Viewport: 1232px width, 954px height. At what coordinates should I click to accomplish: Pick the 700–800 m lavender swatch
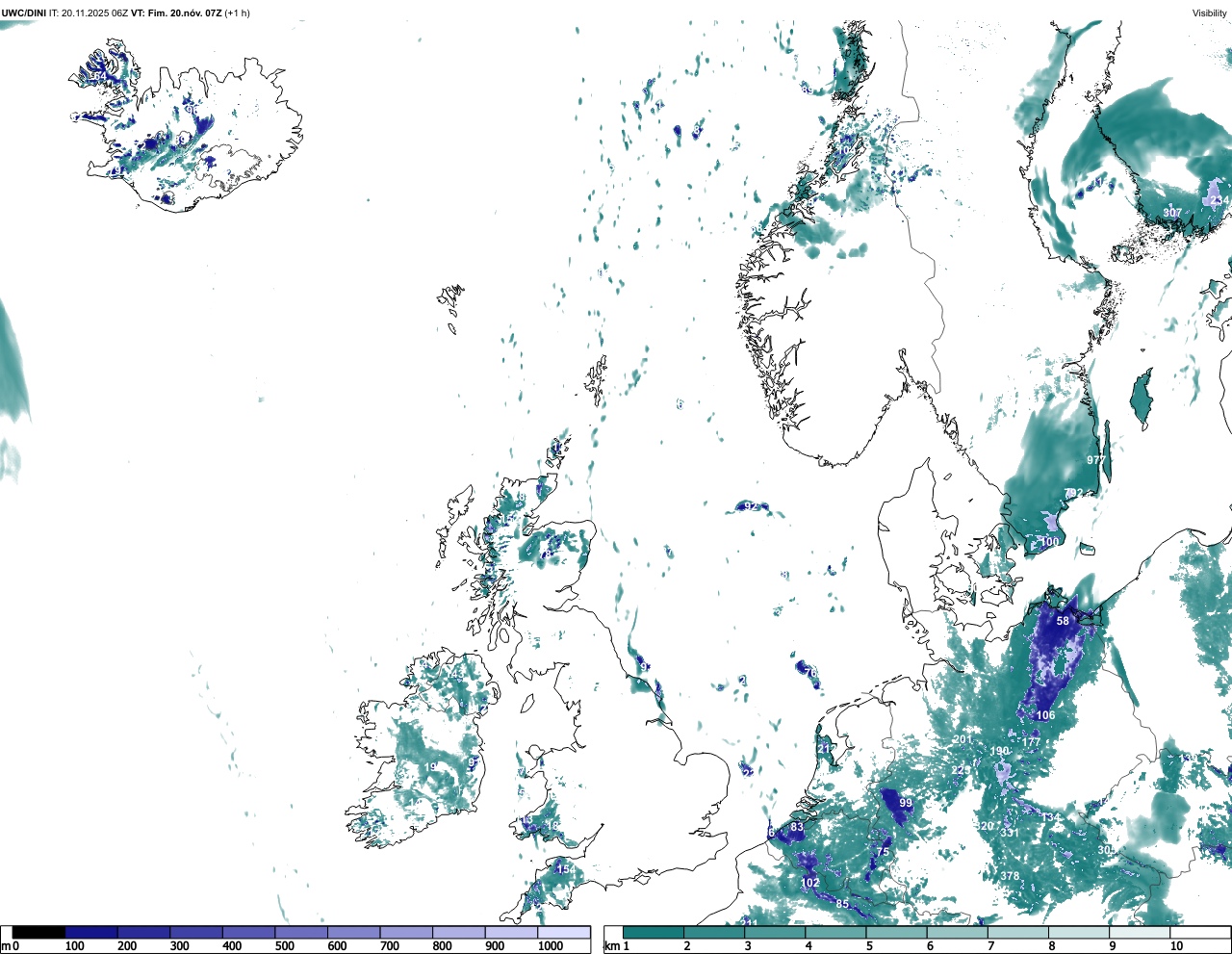click(406, 932)
